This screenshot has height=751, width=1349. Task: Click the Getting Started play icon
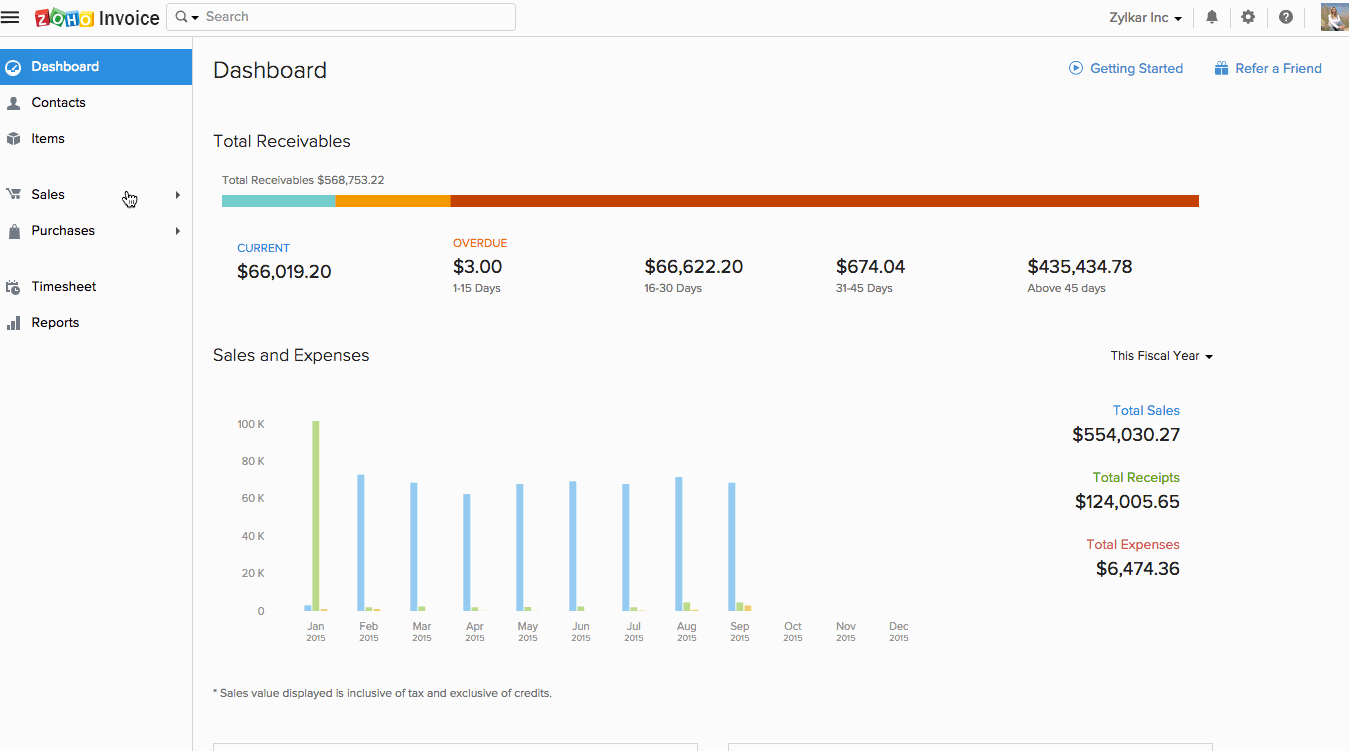pos(1076,68)
